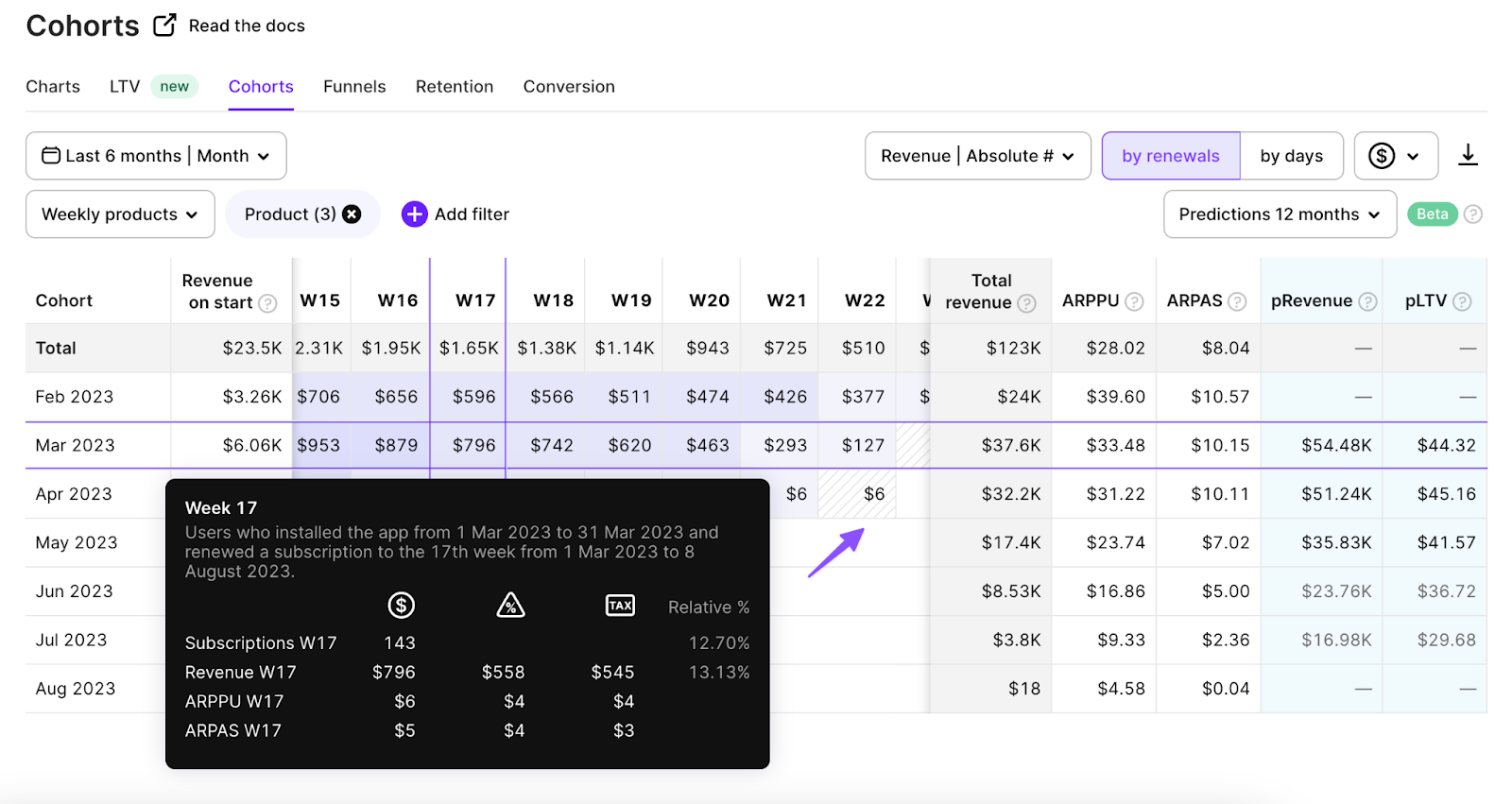
Task: Click help icon beside pLTV column
Action: (x=1462, y=301)
